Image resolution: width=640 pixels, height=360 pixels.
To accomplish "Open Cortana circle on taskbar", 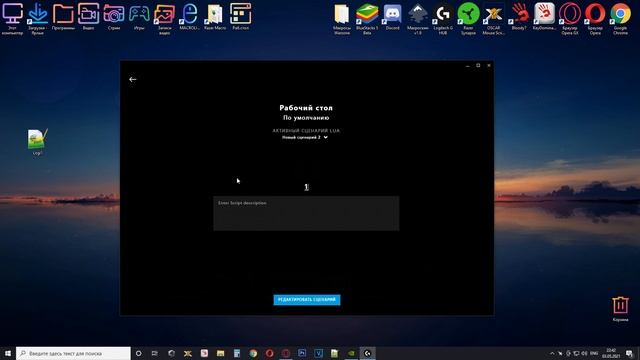I will click(x=138, y=353).
